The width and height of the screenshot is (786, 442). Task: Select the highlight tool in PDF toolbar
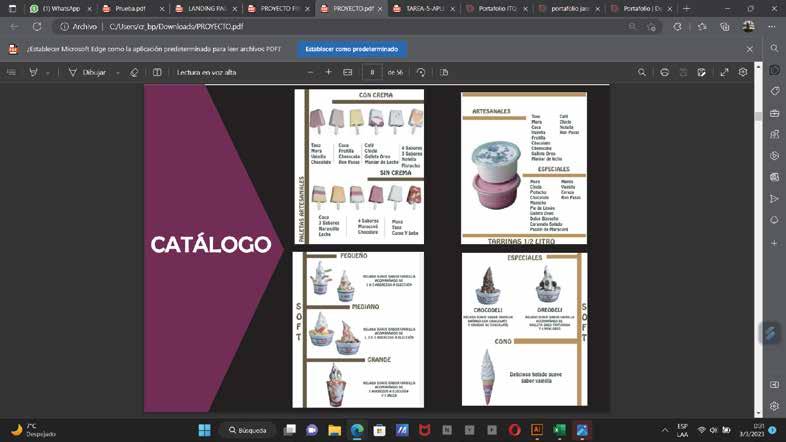click(x=33, y=72)
